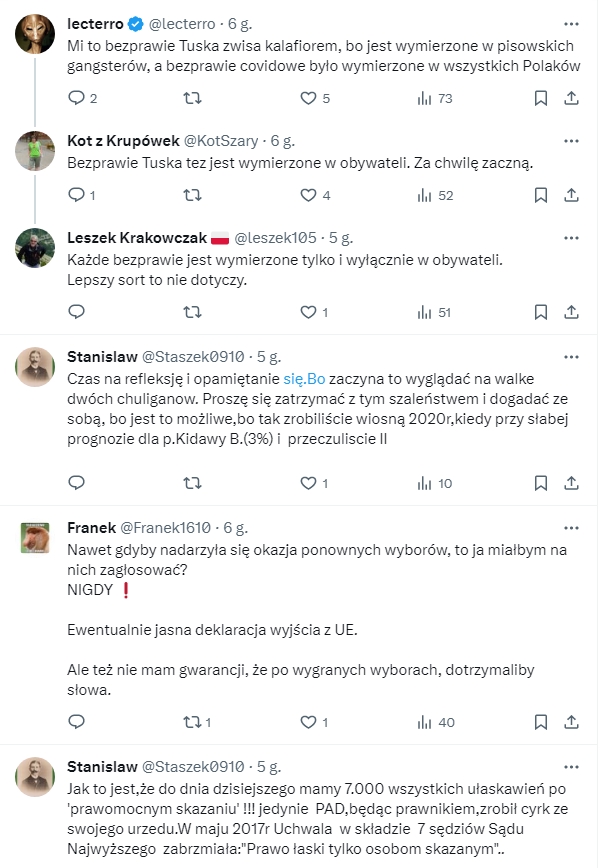Screen dimensions: 603x868
Task: Share Franek's tweet via share icon
Action: pos(571,722)
